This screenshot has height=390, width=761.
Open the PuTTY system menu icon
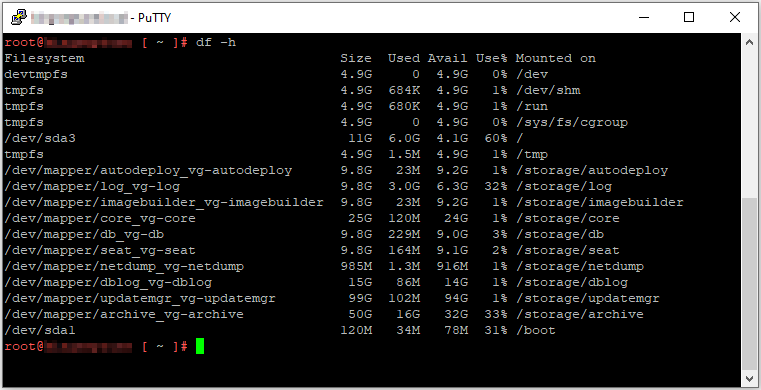[x=19, y=17]
